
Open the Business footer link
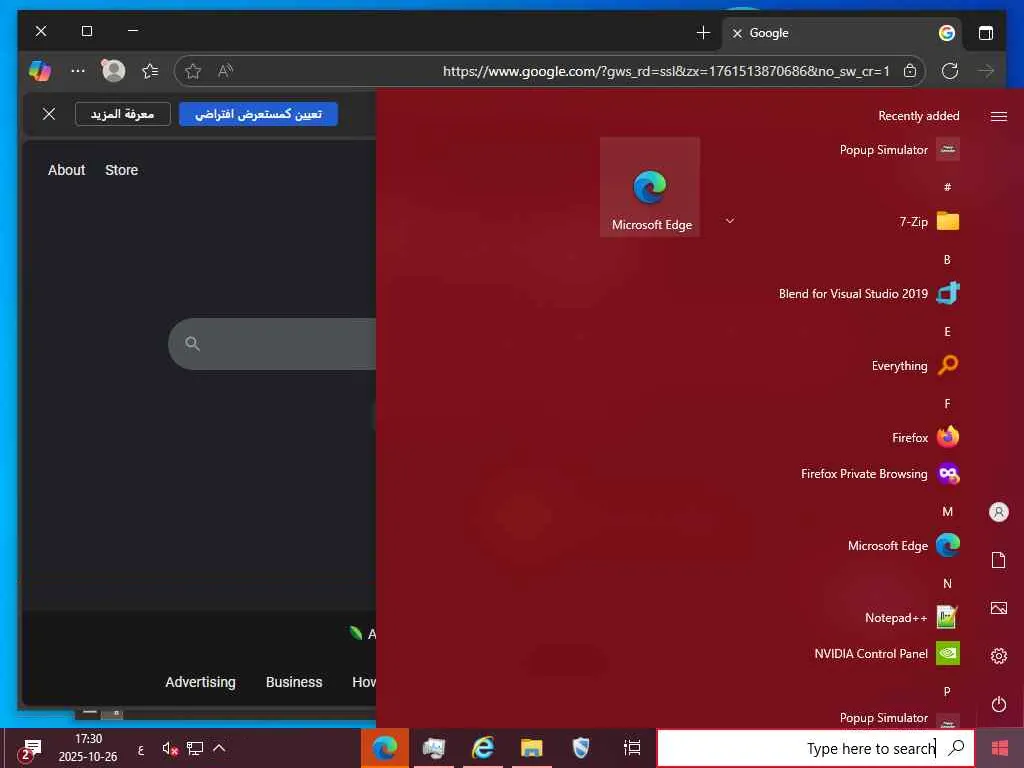coord(294,682)
